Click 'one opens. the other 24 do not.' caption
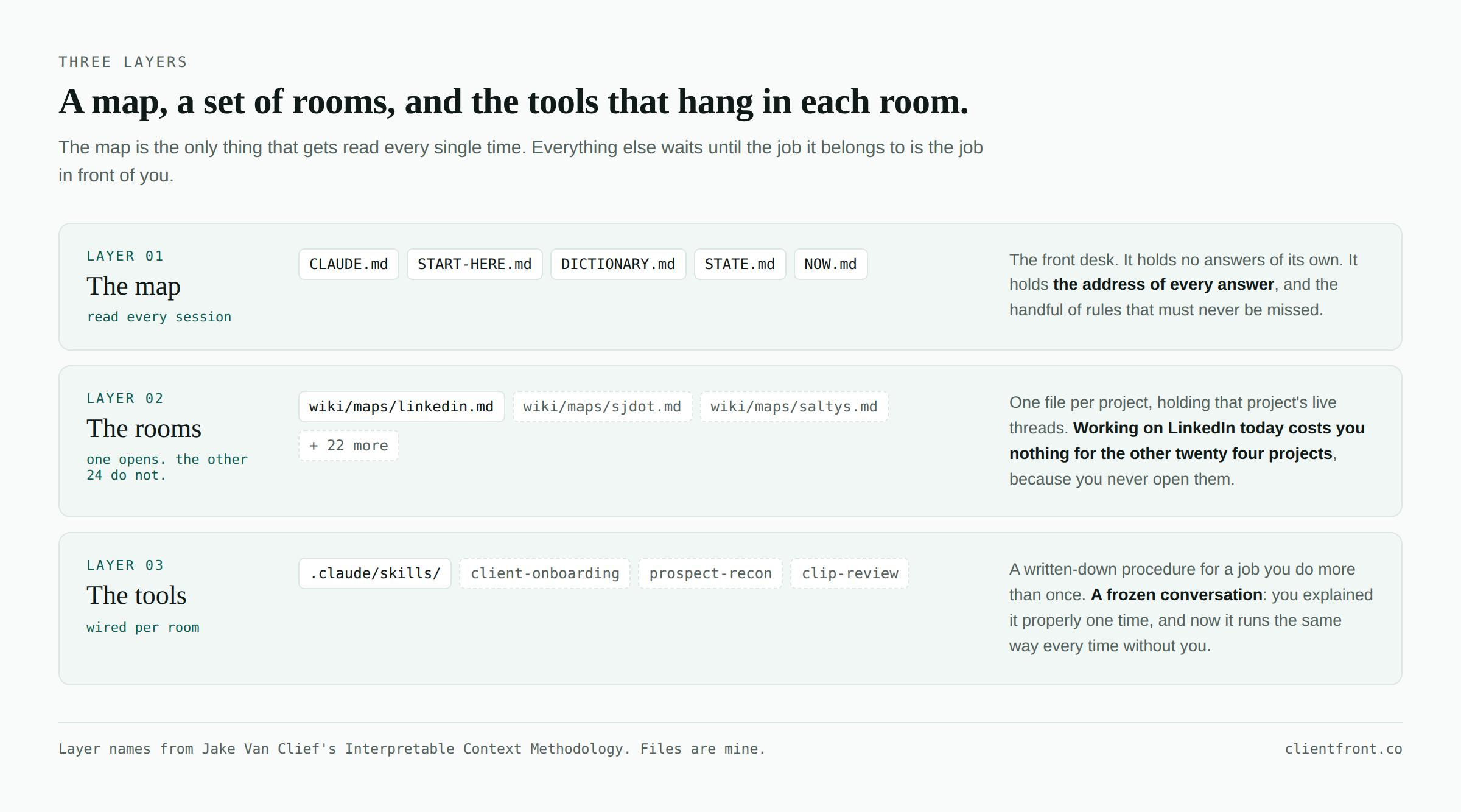Image resolution: width=1461 pixels, height=812 pixels. (x=167, y=467)
